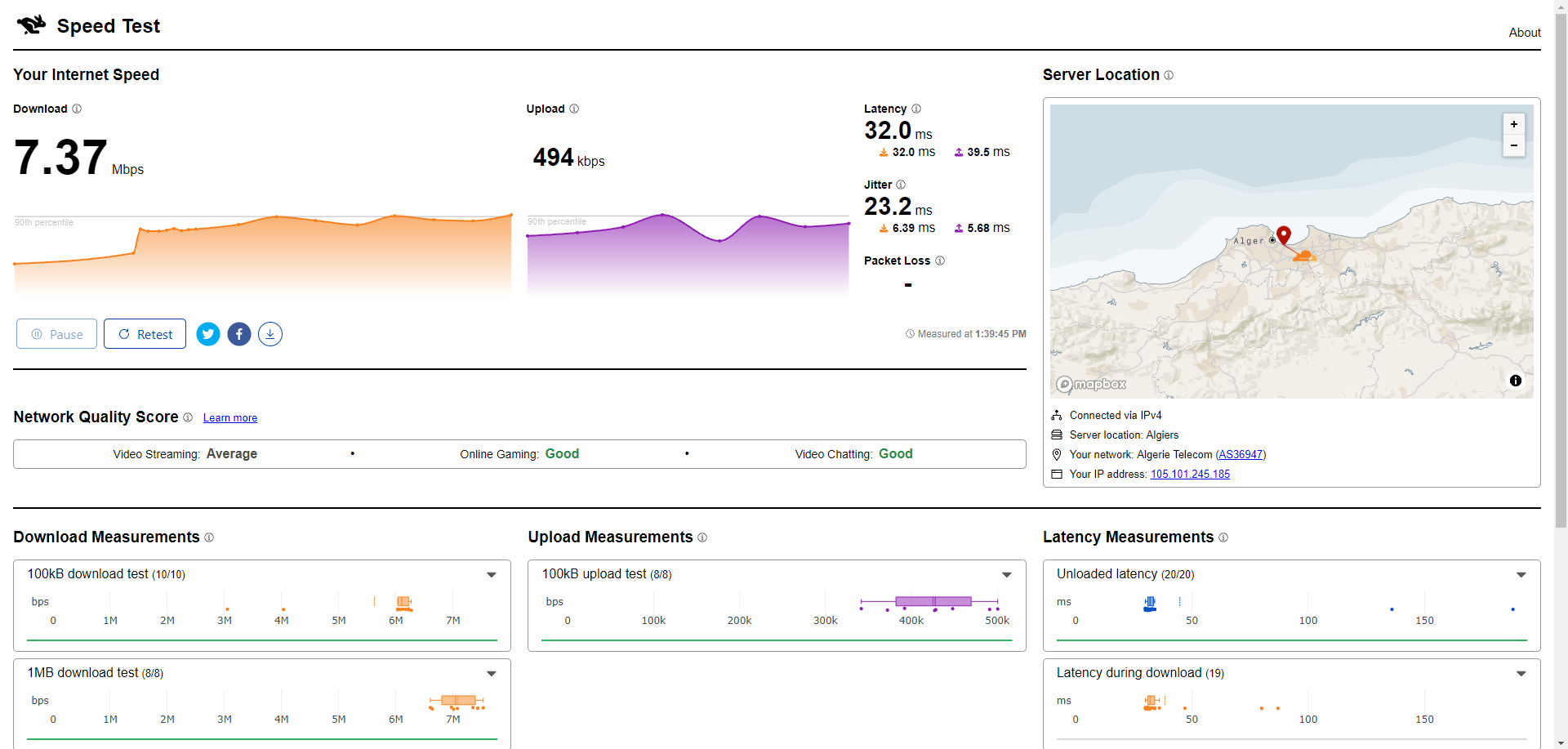Click the map attribution info icon

1516,381
